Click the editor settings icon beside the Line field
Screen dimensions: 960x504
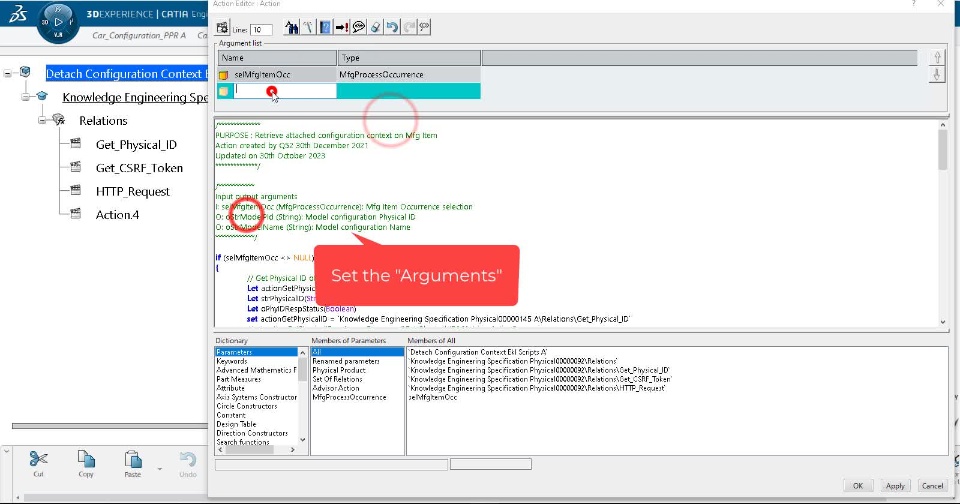(222, 28)
